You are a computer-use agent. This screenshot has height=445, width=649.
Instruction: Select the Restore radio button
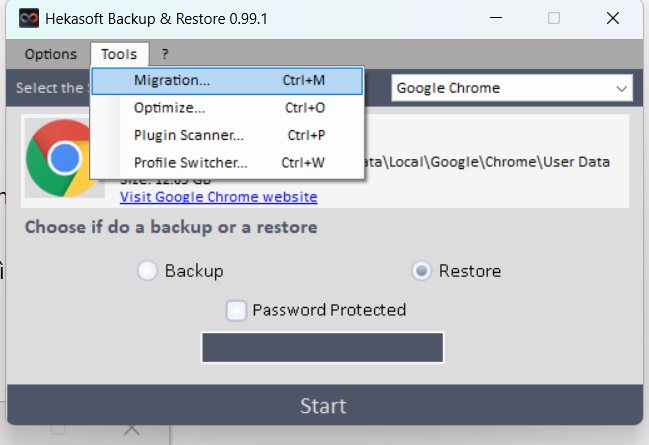point(422,271)
